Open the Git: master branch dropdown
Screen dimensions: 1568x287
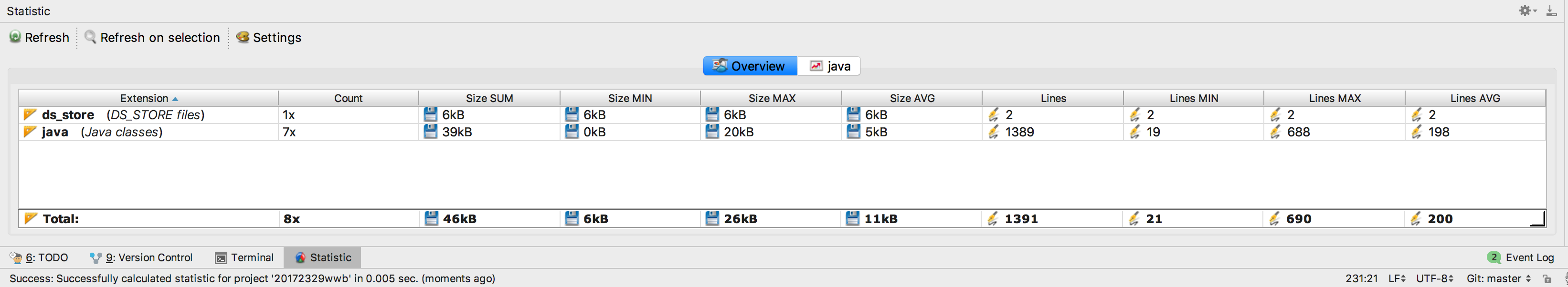(1498, 278)
